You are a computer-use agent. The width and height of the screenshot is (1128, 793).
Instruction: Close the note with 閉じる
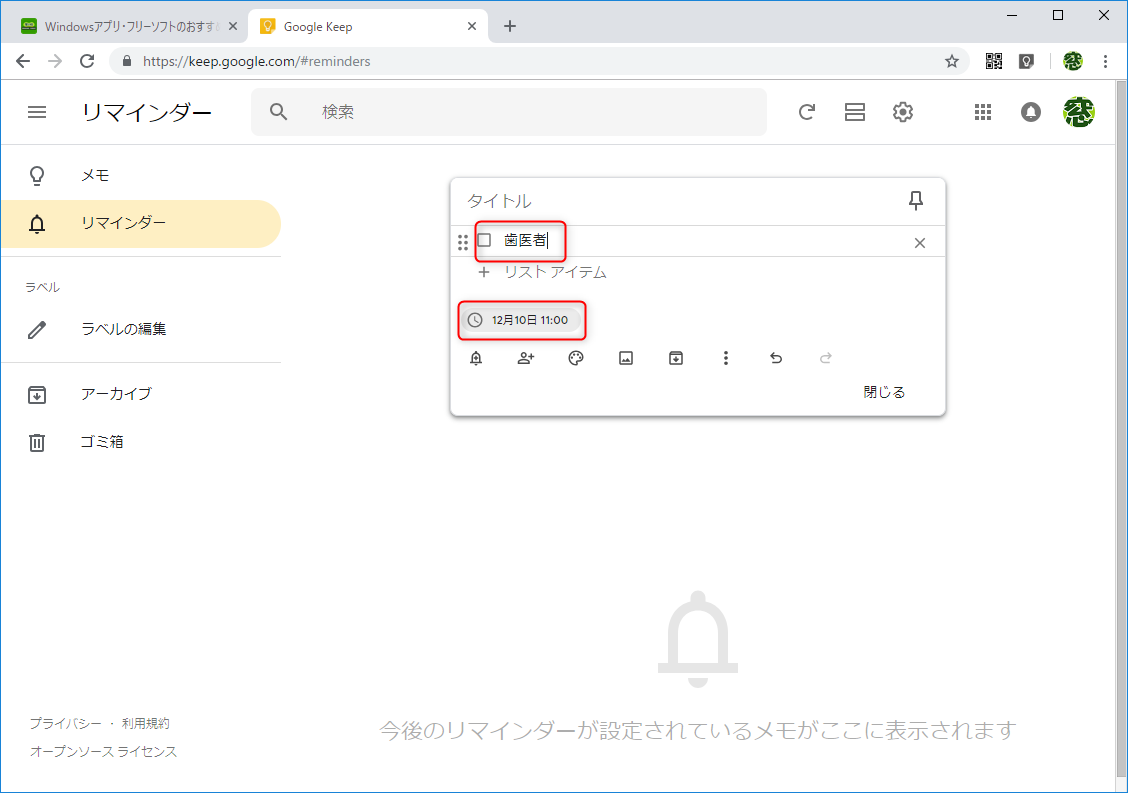pyautogui.click(x=885, y=391)
